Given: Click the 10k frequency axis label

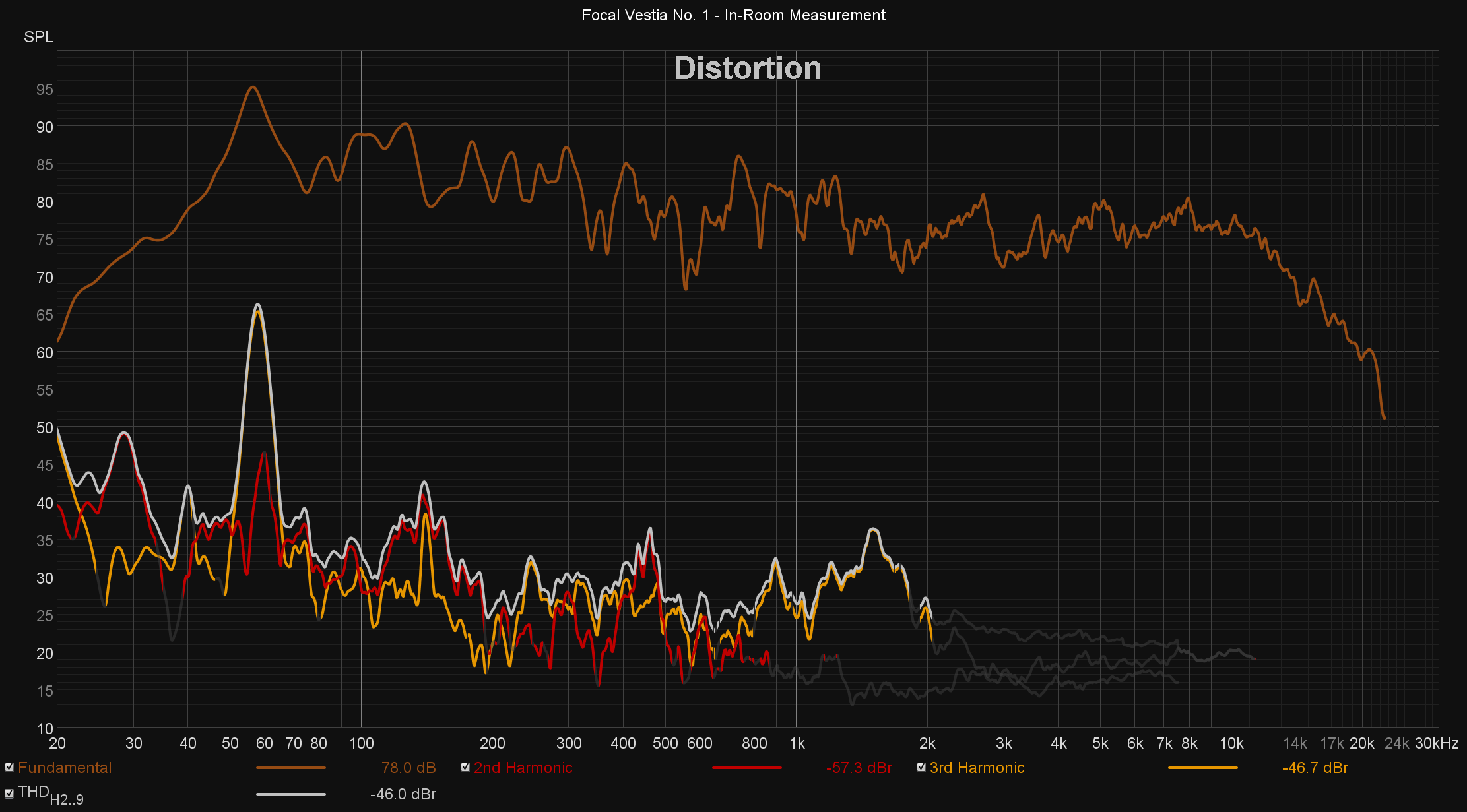Looking at the screenshot, I should pyautogui.click(x=1231, y=743).
